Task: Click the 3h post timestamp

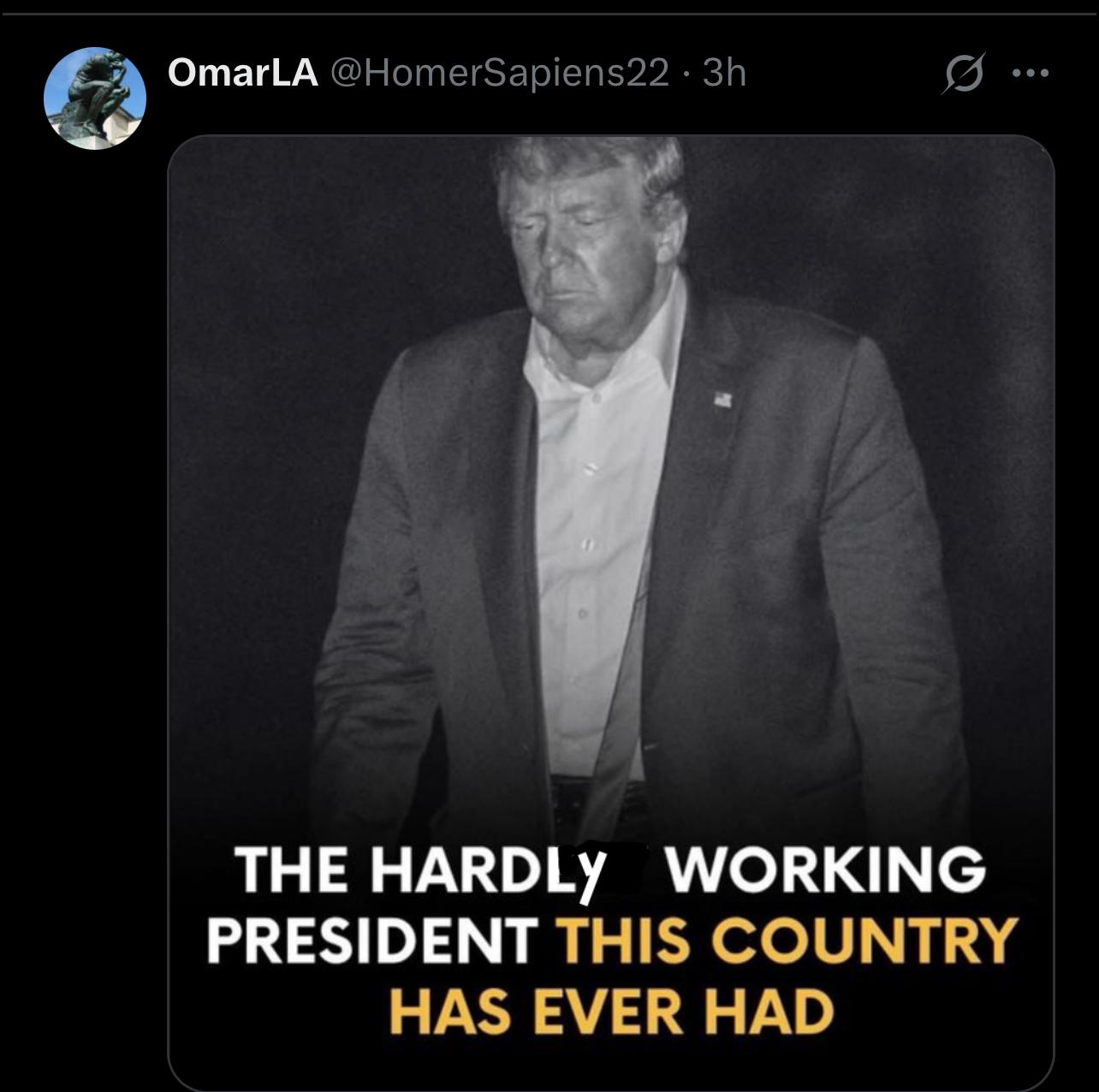Action: pyautogui.click(x=725, y=74)
